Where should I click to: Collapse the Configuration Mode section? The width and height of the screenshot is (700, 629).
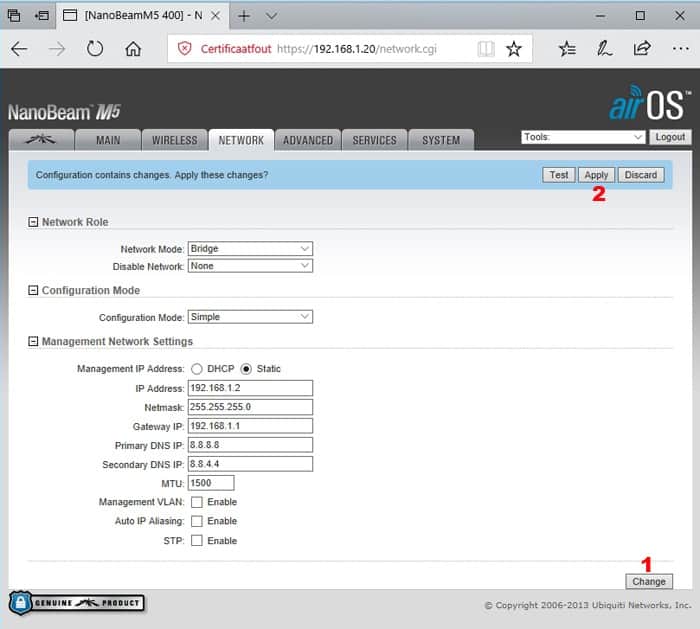pos(33,290)
